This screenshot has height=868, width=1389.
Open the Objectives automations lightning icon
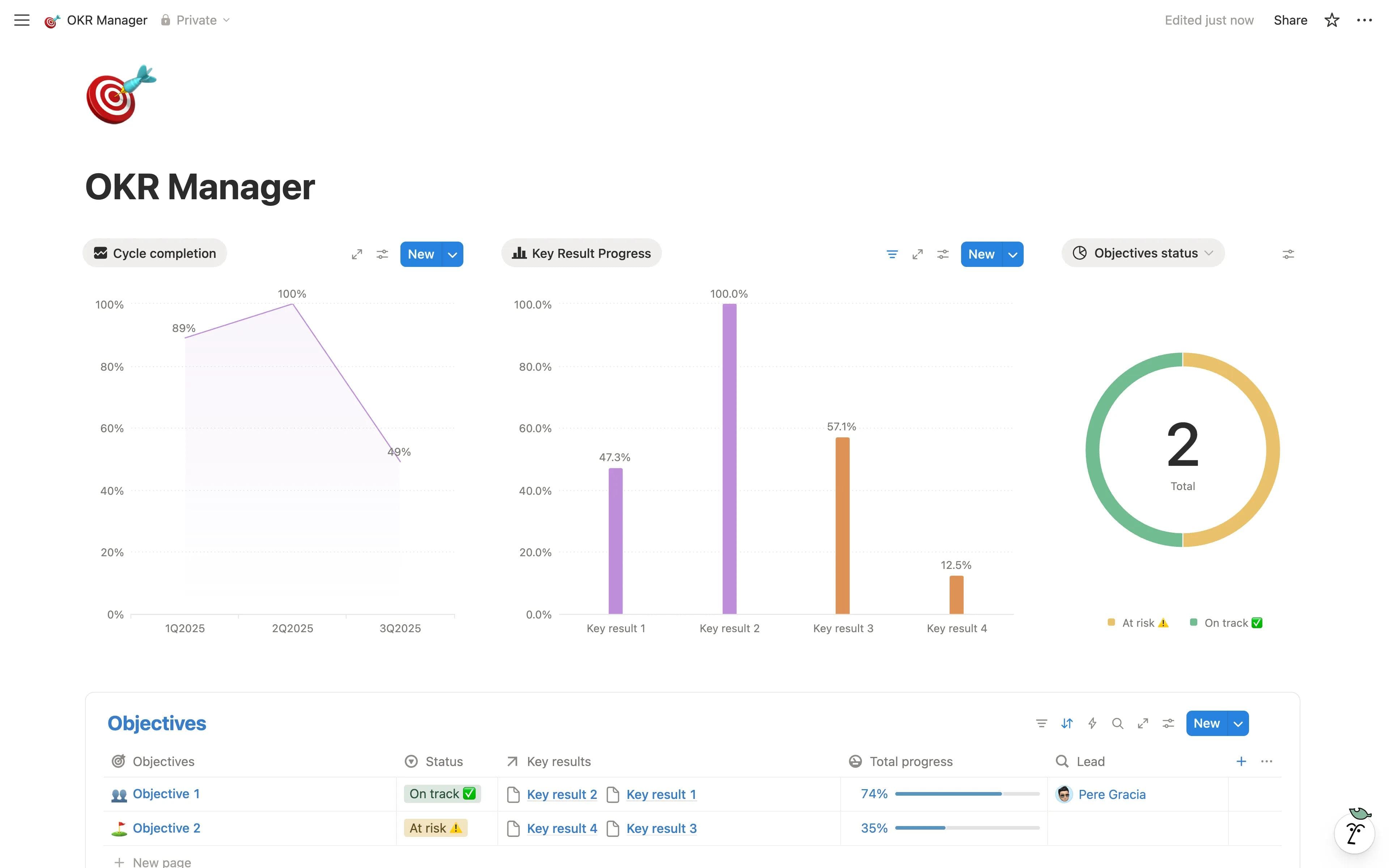click(x=1092, y=723)
